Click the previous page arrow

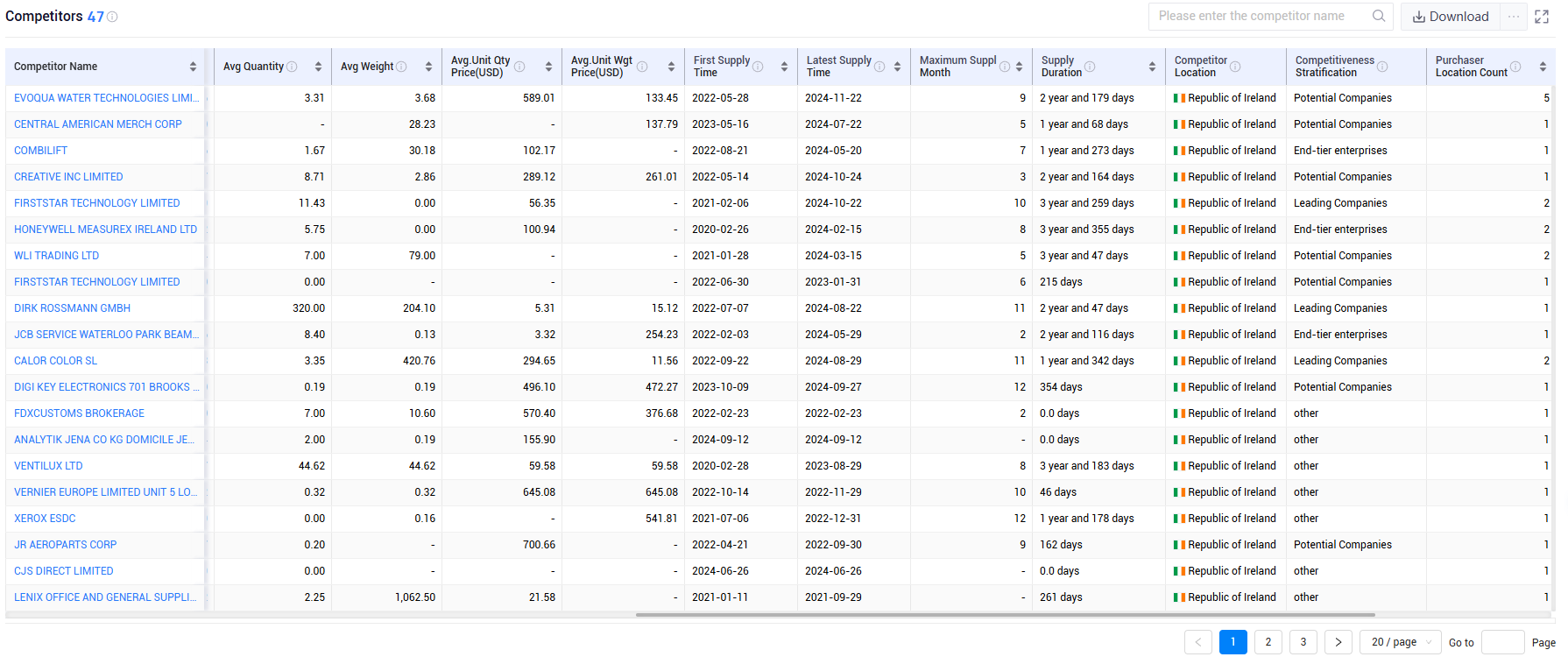coord(1197,642)
